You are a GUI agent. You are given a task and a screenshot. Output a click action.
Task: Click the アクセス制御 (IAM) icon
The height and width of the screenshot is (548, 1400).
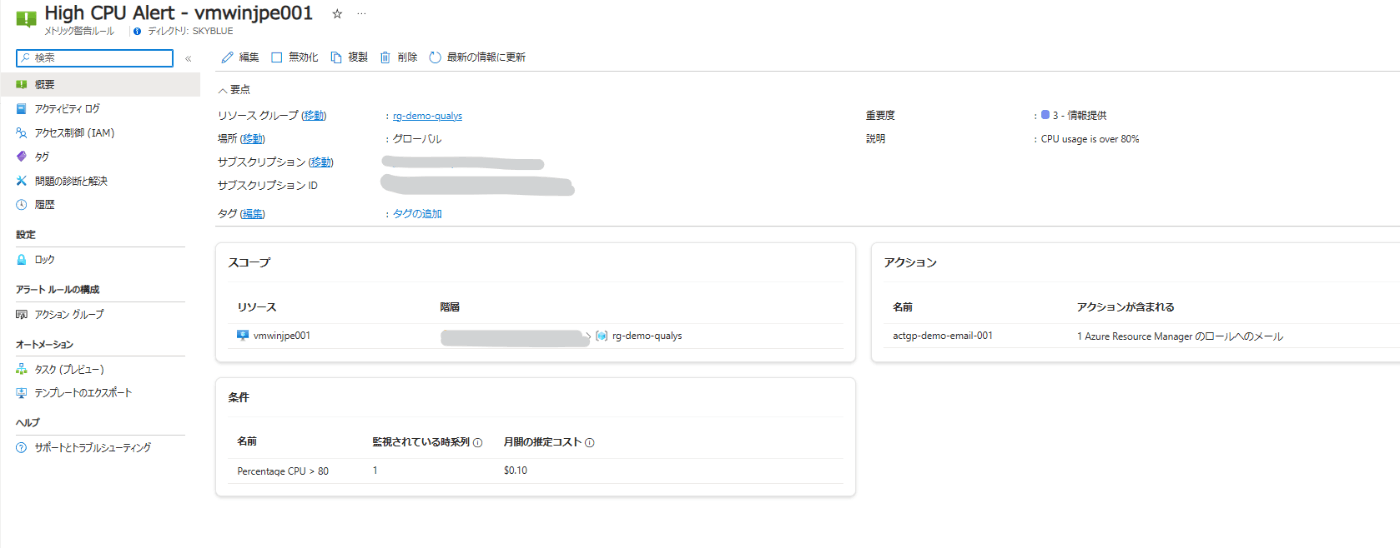[22, 133]
